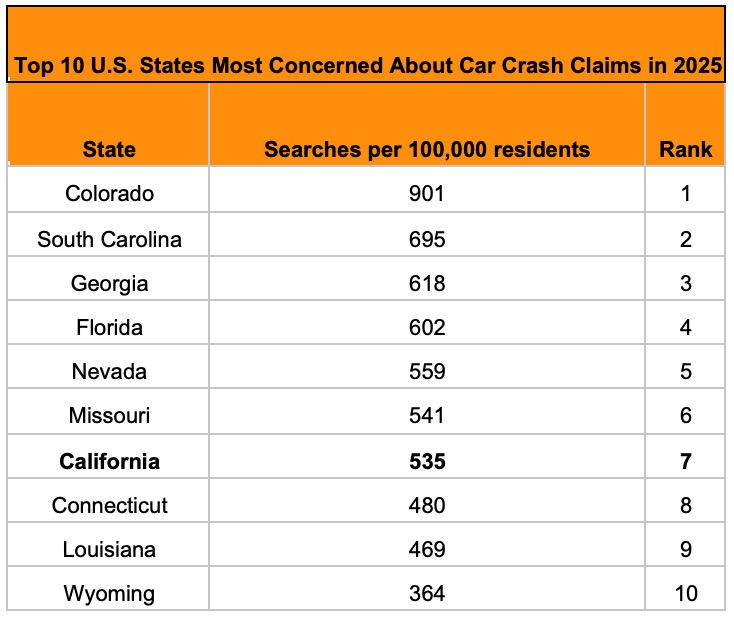Select the Nevada state cell

(109, 371)
